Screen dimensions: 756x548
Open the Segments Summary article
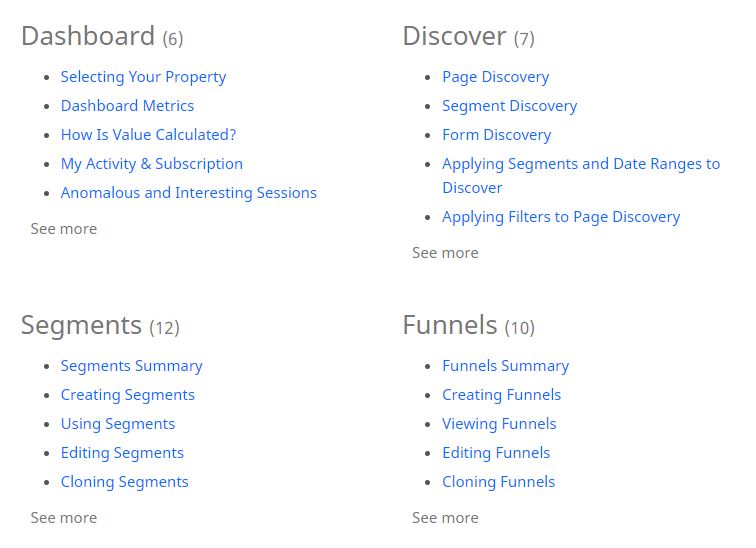coord(131,366)
